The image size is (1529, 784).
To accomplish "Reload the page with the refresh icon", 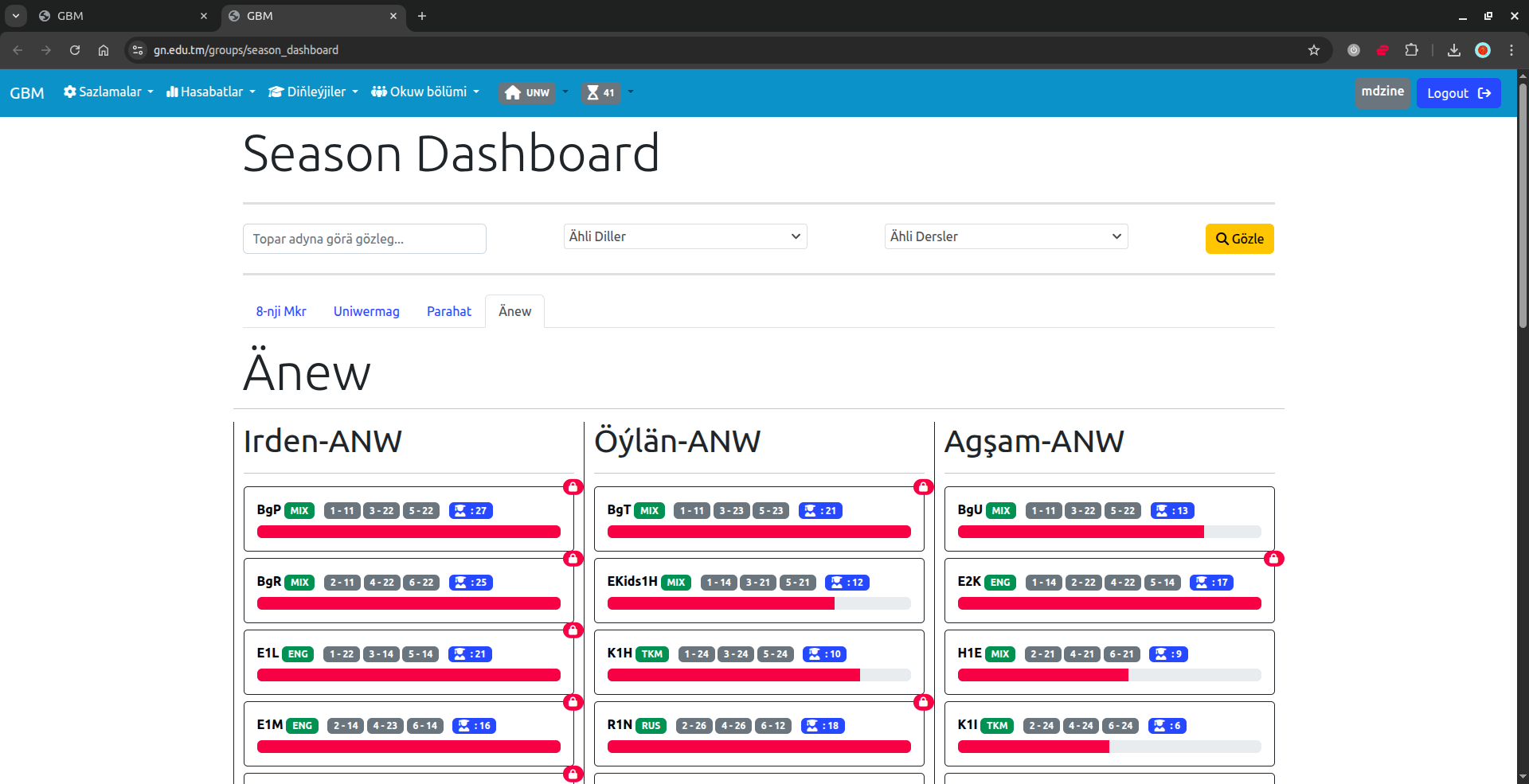I will [x=75, y=50].
